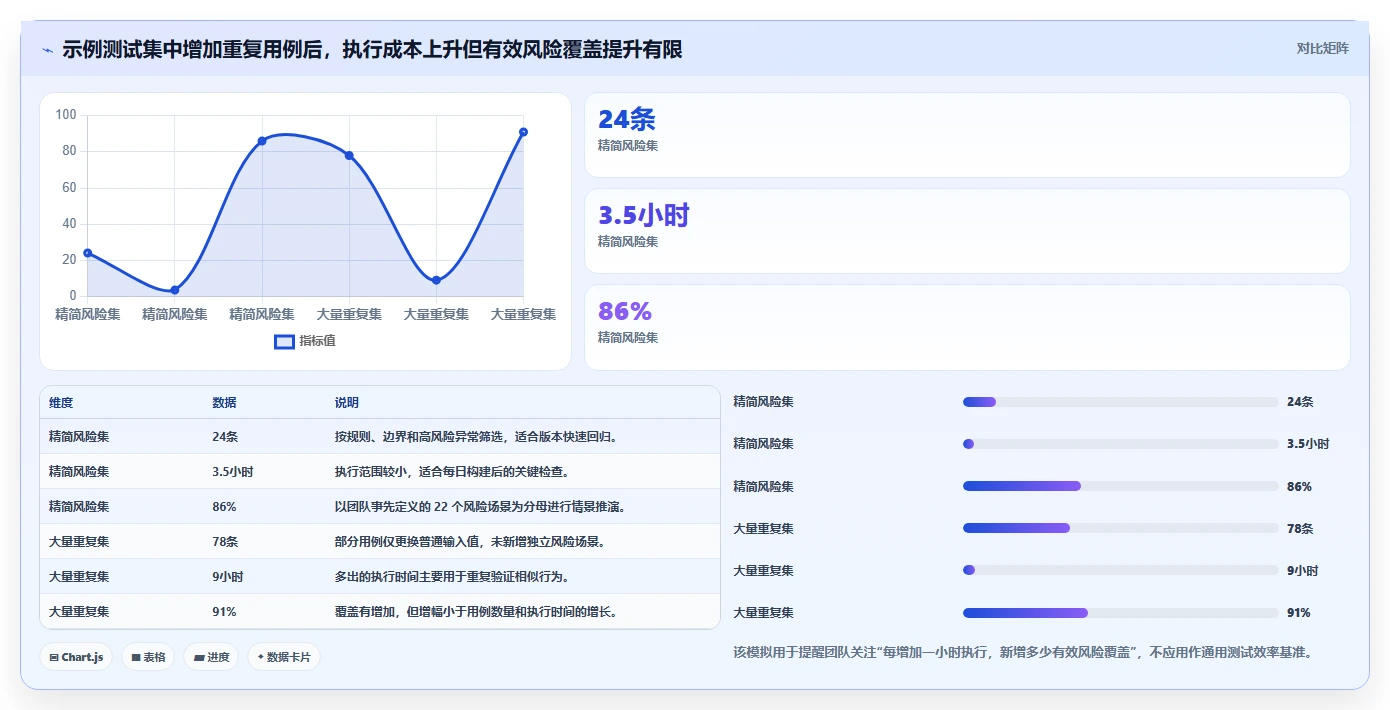Viewport: 1390px width, 710px height.
Task: Select the chart data point at value 24
Action: 88,253
